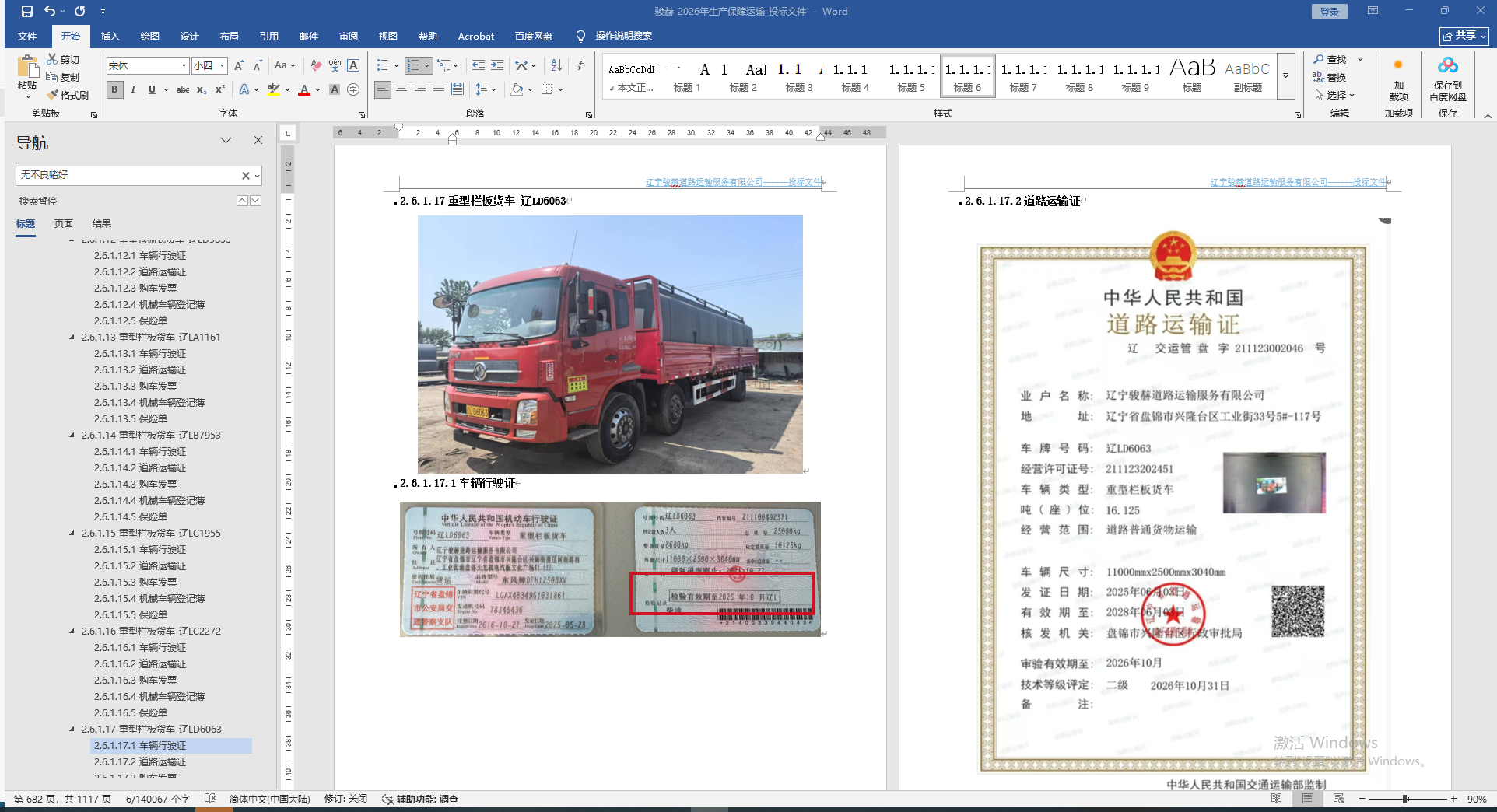The image size is (1497, 812).
Task: Insert an enclosed character (带圈字符)
Action: coord(353,89)
